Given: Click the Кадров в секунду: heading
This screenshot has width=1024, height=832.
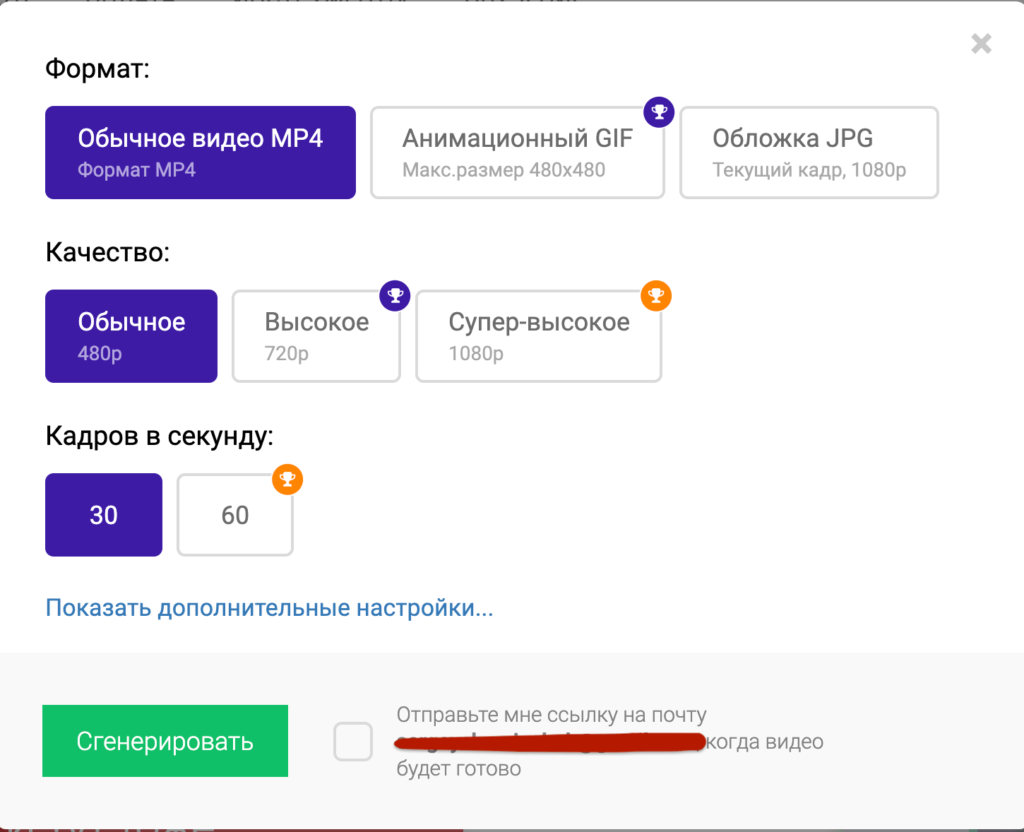Looking at the screenshot, I should [159, 436].
